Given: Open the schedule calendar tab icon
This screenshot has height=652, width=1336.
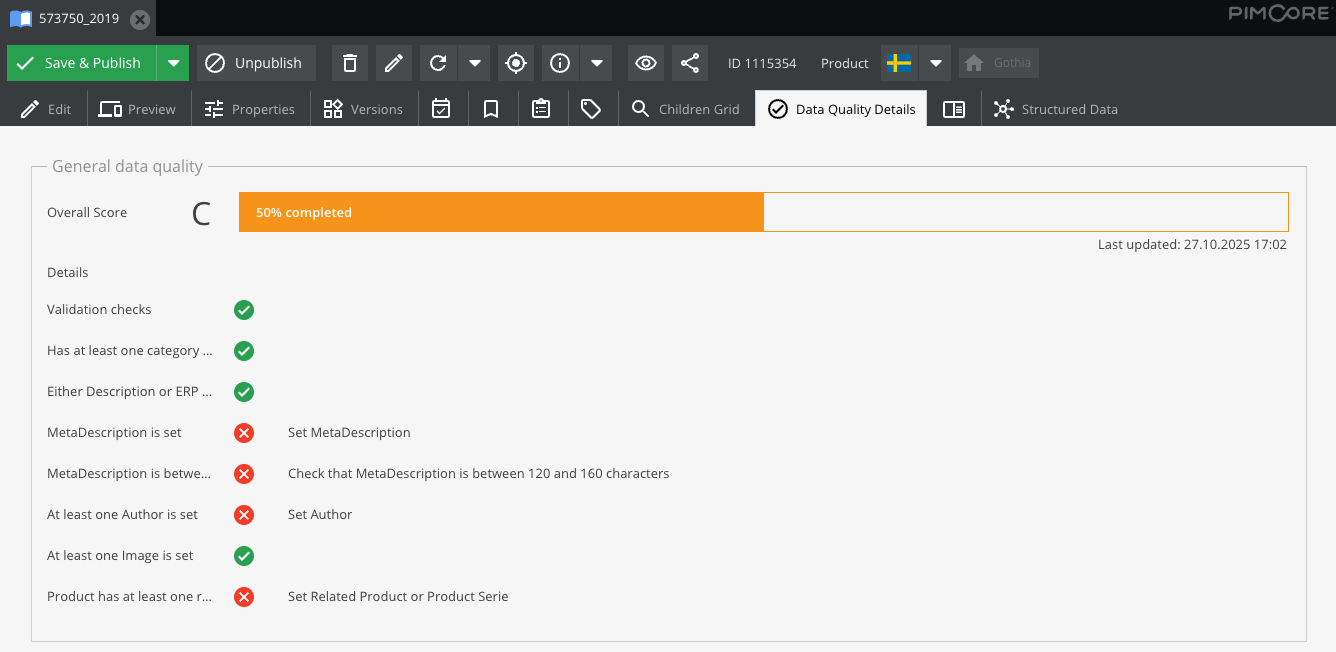Looking at the screenshot, I should tap(441, 109).
